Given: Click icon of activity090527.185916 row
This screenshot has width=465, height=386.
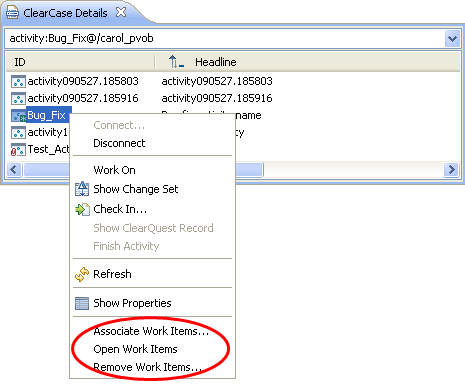Looking at the screenshot, I should [x=18, y=98].
